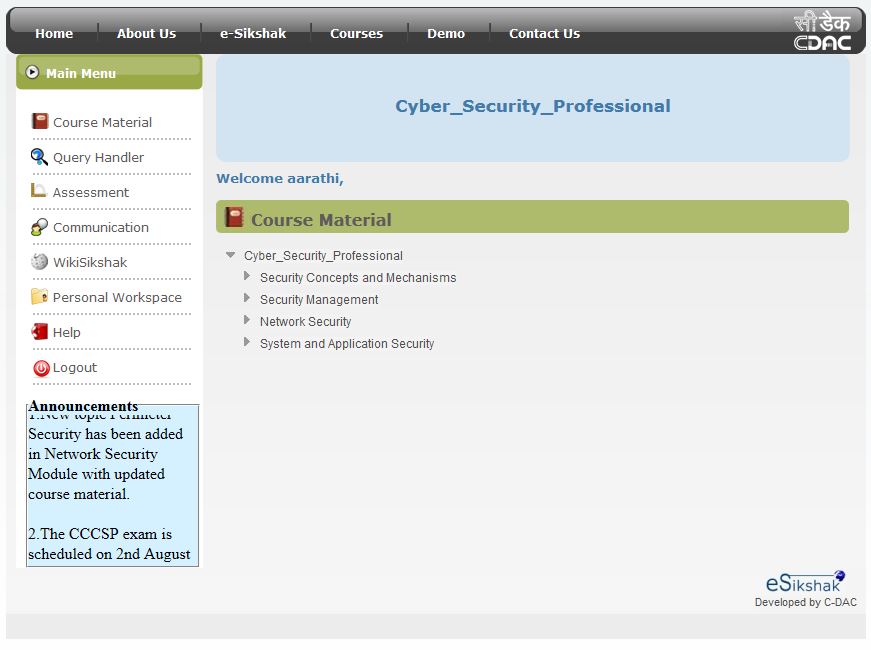Open the Demo page
Image resolution: width=871 pixels, height=650 pixels.
446,33
